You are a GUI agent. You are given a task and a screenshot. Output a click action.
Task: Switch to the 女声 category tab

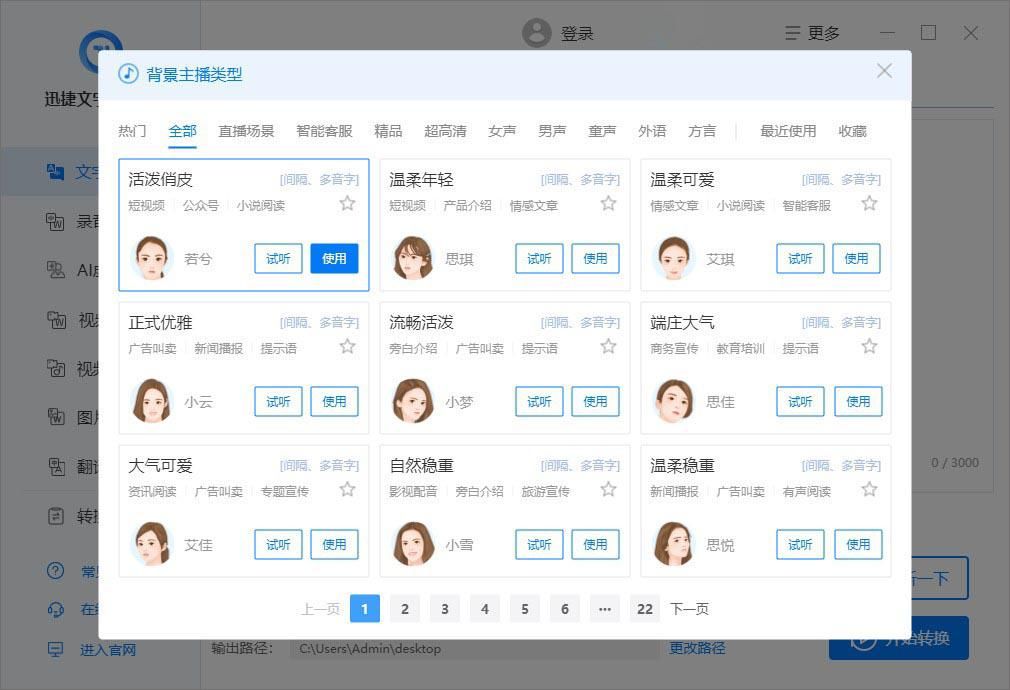[x=502, y=130]
